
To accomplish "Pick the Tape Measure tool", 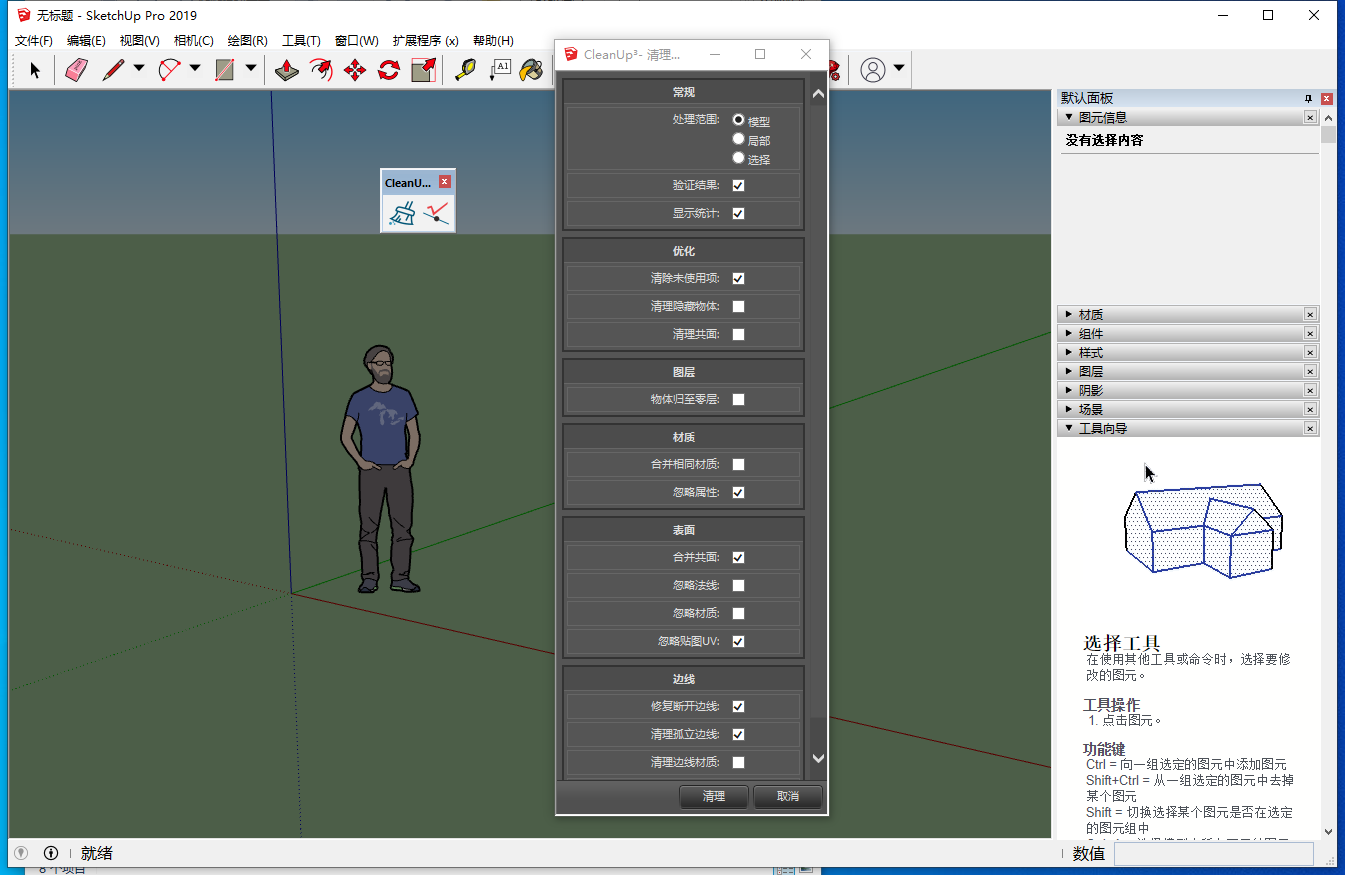I will coord(465,70).
